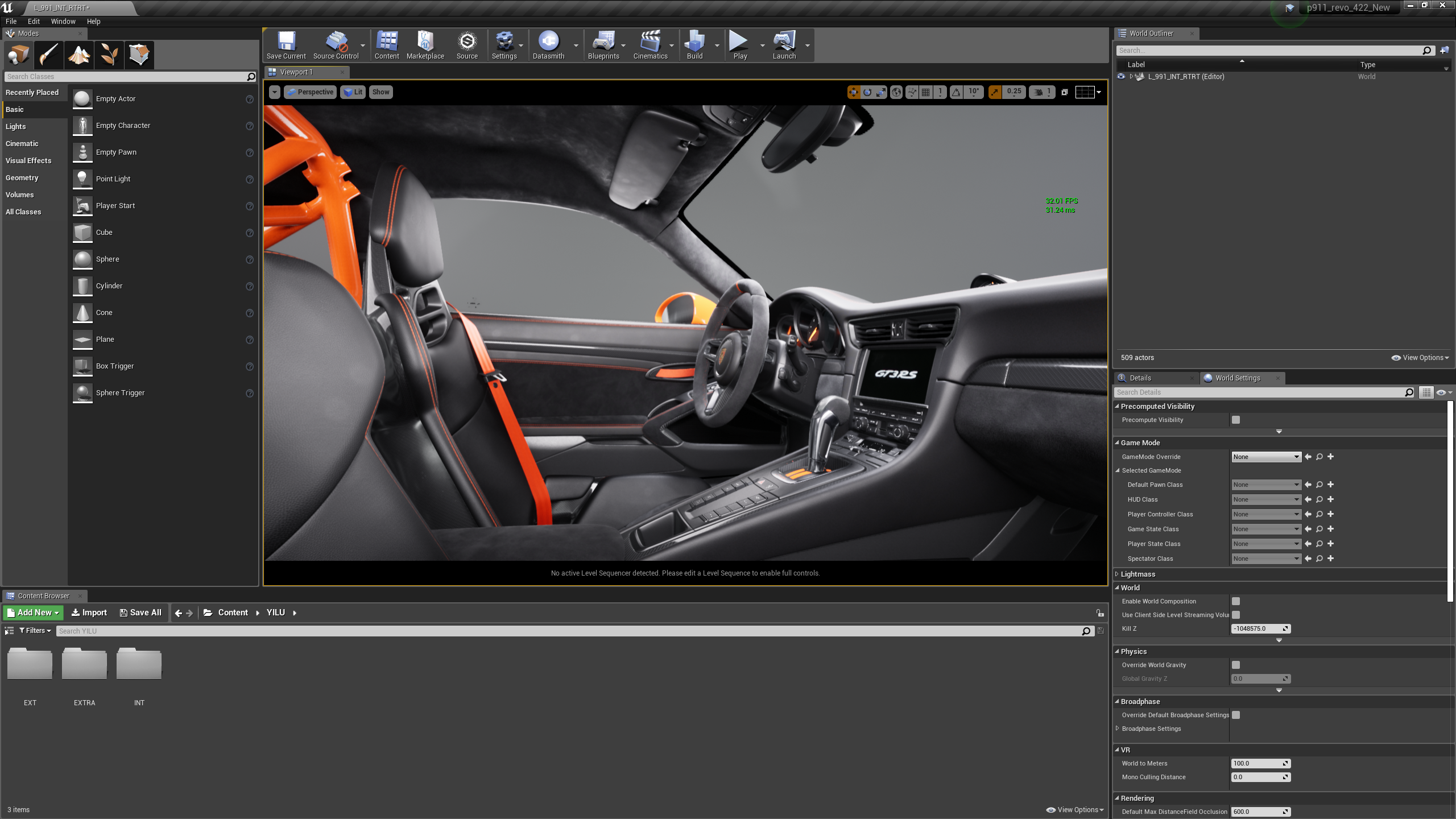Open the Window menu
This screenshot has height=819, width=1456.
click(63, 21)
